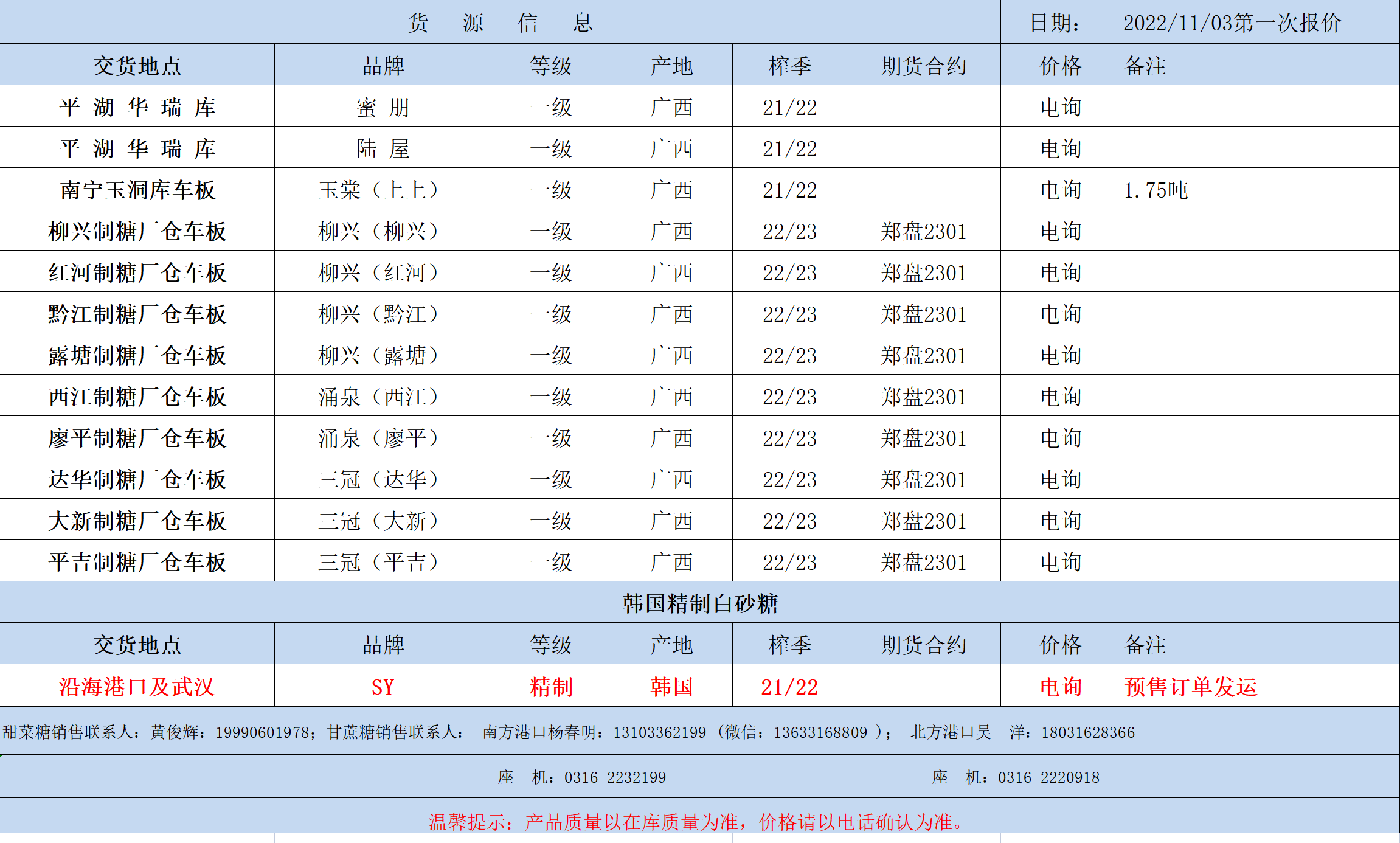Click the 三冠（达华） brand cell
Viewport: 1400px width, 843px height.
(378, 480)
